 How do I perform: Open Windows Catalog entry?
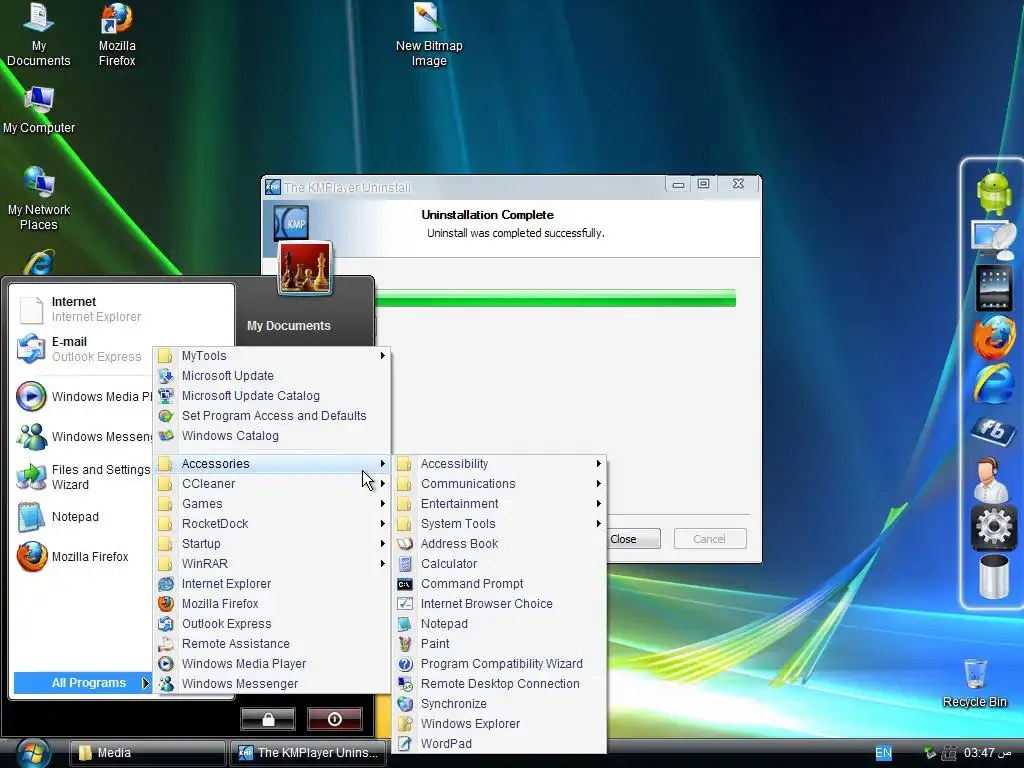pos(272,436)
